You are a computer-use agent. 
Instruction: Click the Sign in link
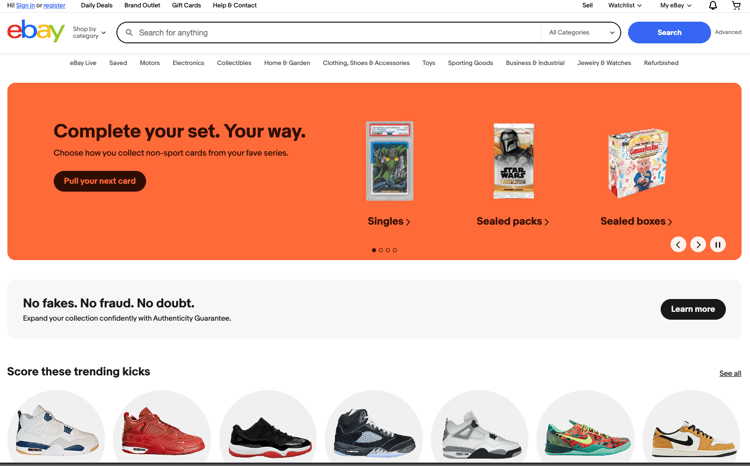[25, 5]
